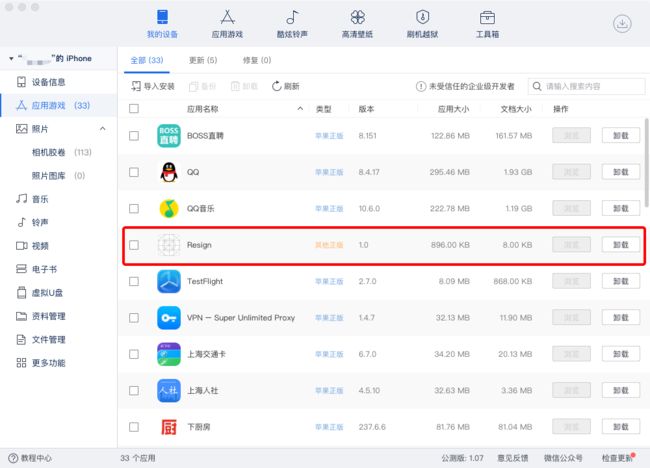Check the 下厨房 row checkbox

(x=134, y=427)
